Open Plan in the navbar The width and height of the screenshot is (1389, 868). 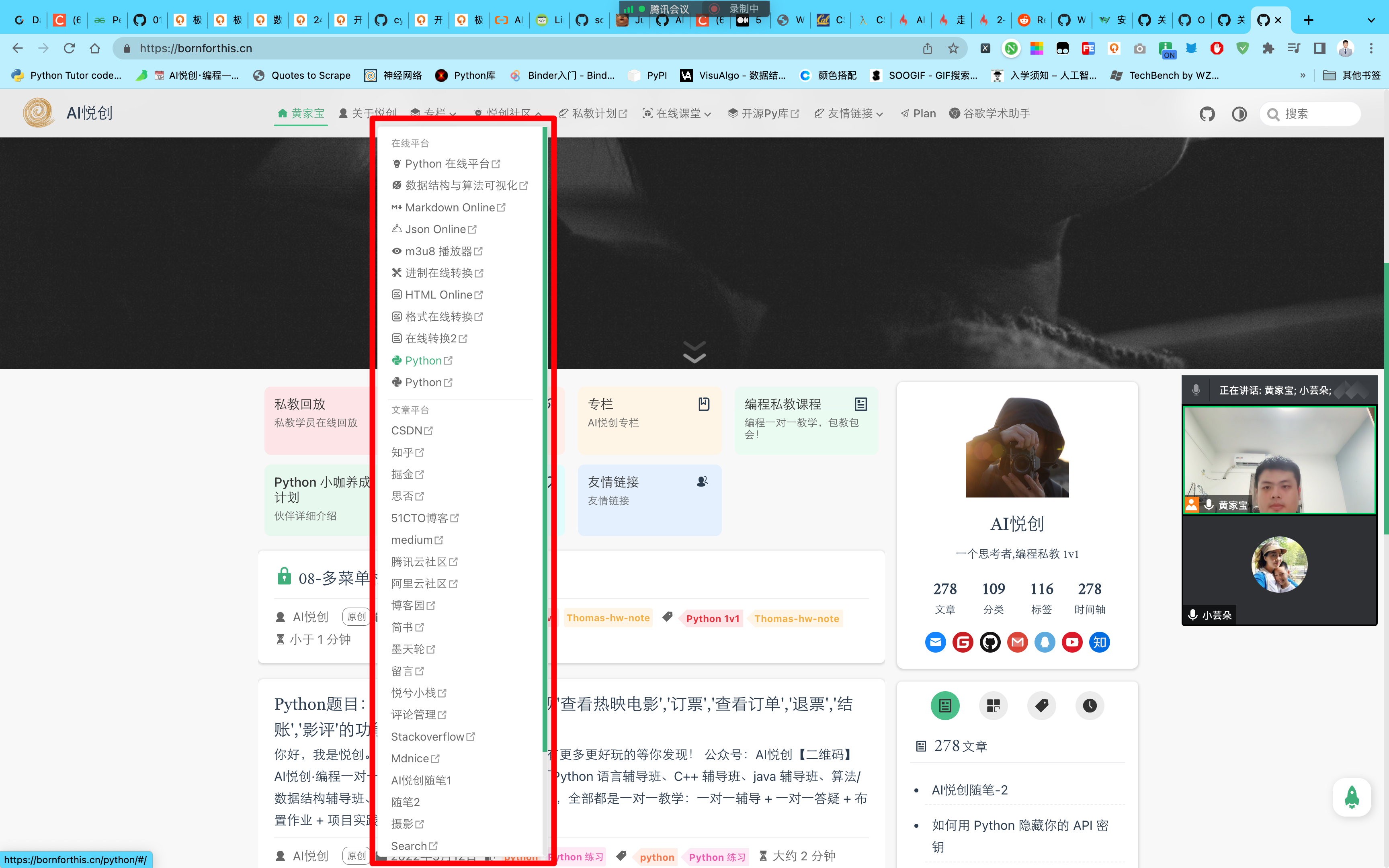pyautogui.click(x=918, y=114)
